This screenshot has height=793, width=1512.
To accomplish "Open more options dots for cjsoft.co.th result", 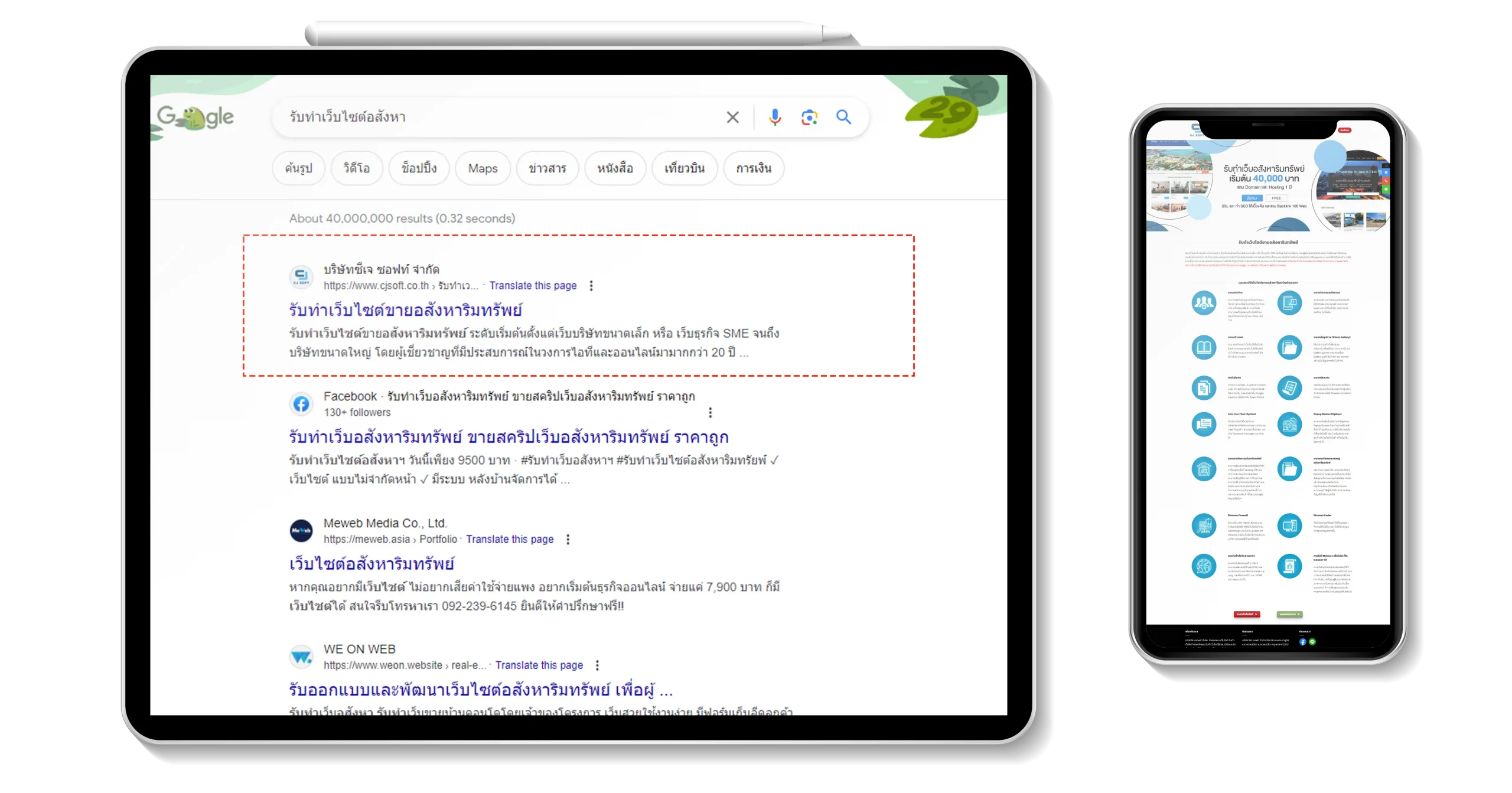I will click(591, 286).
